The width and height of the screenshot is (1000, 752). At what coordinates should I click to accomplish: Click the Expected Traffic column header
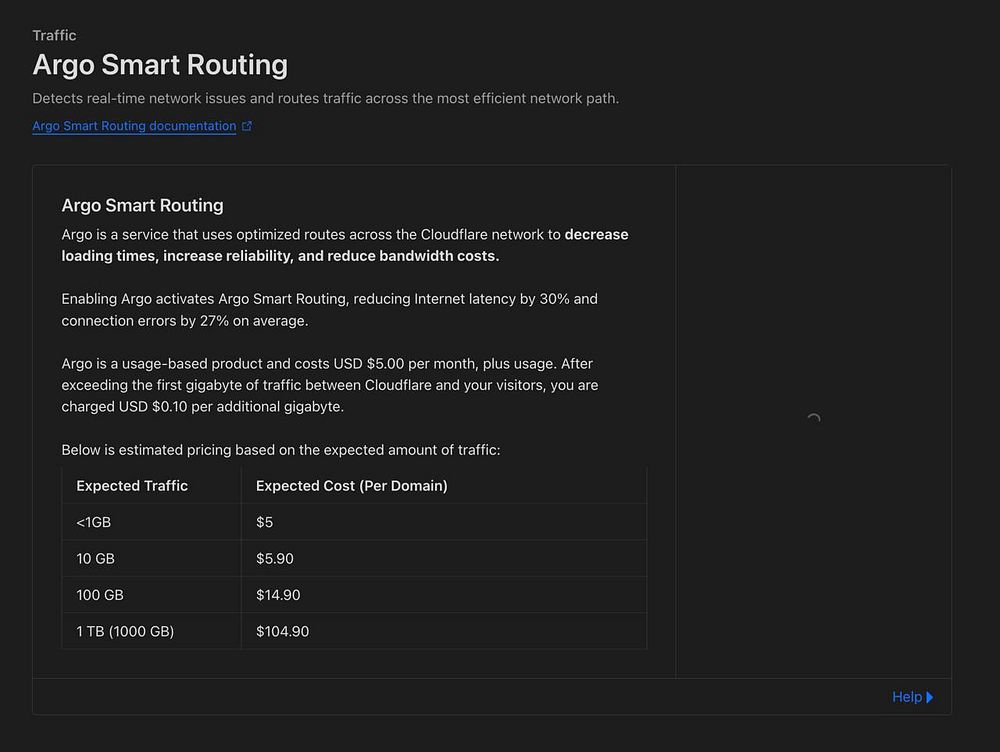132,486
